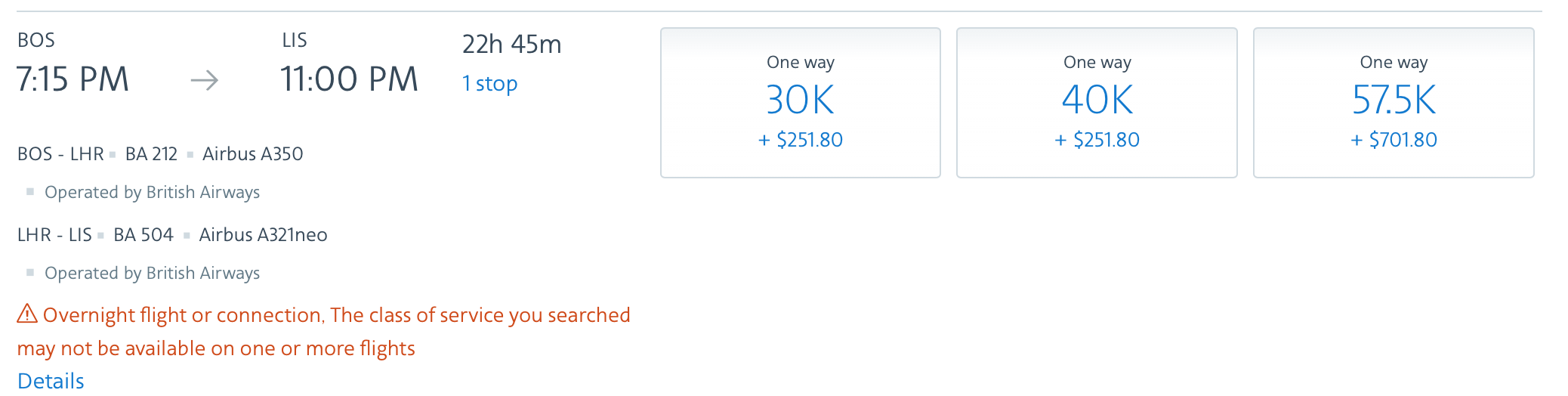Open the Details link below the warning
Viewport: 1568px width, 396px height.
coord(51,380)
